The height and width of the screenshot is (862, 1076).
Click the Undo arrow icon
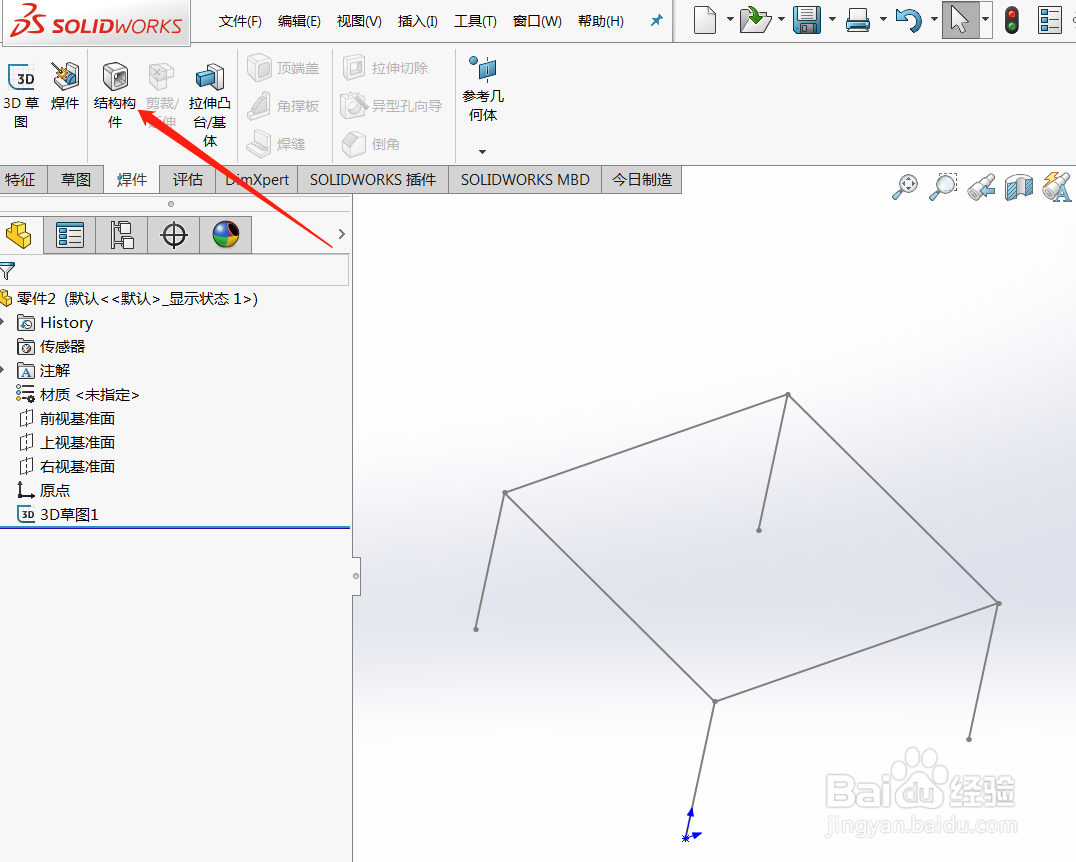909,20
